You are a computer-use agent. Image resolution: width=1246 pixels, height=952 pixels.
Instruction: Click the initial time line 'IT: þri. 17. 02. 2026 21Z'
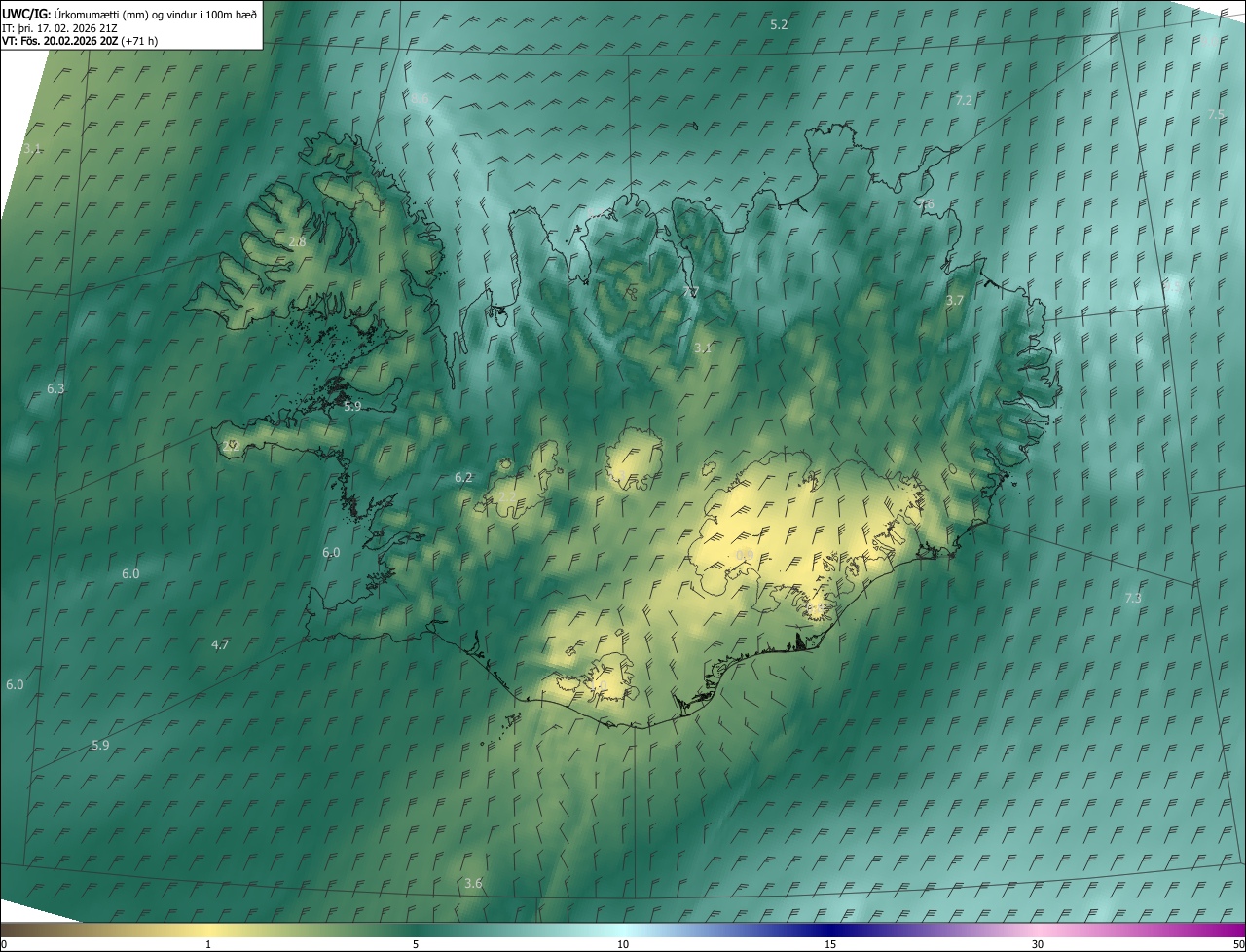click(x=61, y=28)
